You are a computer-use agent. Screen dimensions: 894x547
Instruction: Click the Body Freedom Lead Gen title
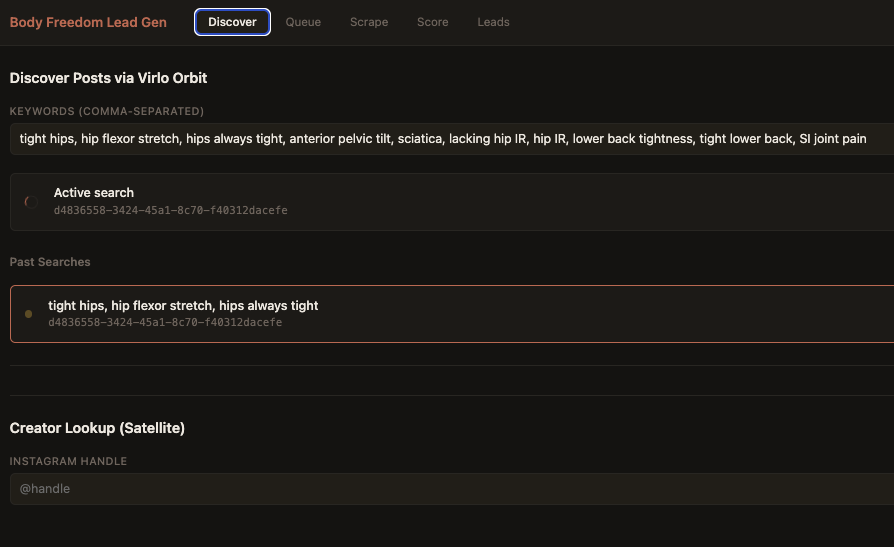coord(88,22)
